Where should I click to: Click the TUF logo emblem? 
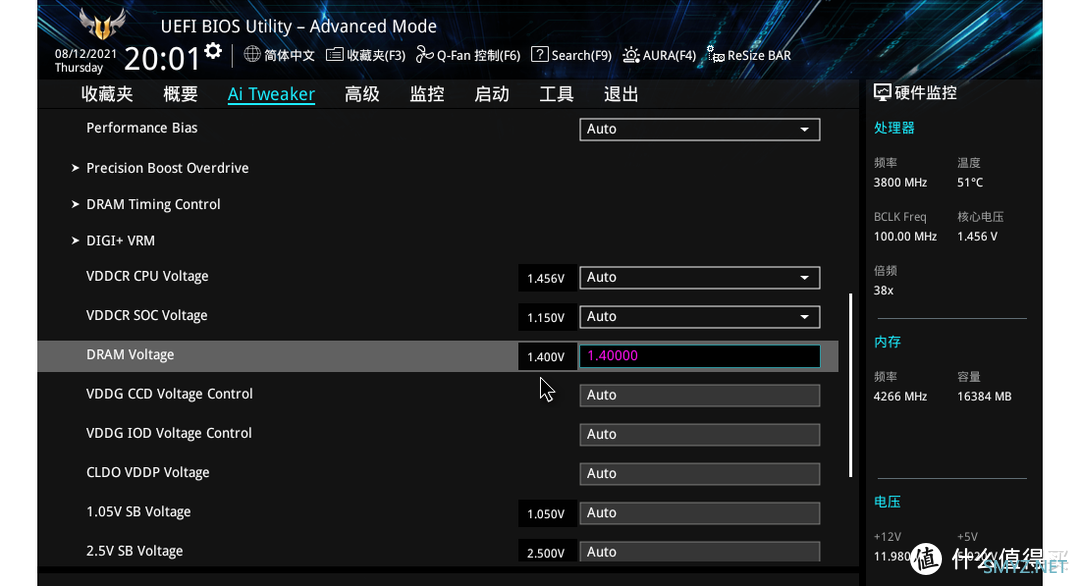click(x=102, y=23)
